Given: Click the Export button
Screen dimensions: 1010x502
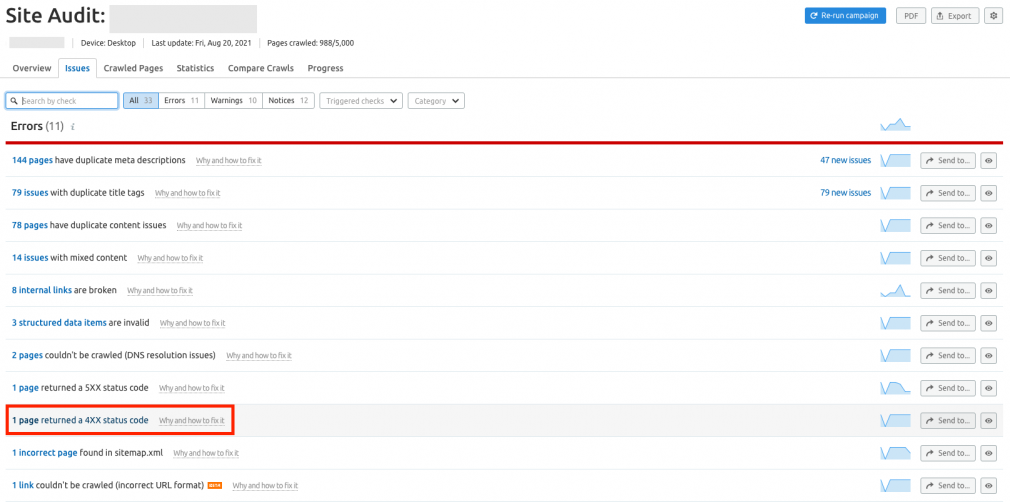Looking at the screenshot, I should click(x=955, y=15).
